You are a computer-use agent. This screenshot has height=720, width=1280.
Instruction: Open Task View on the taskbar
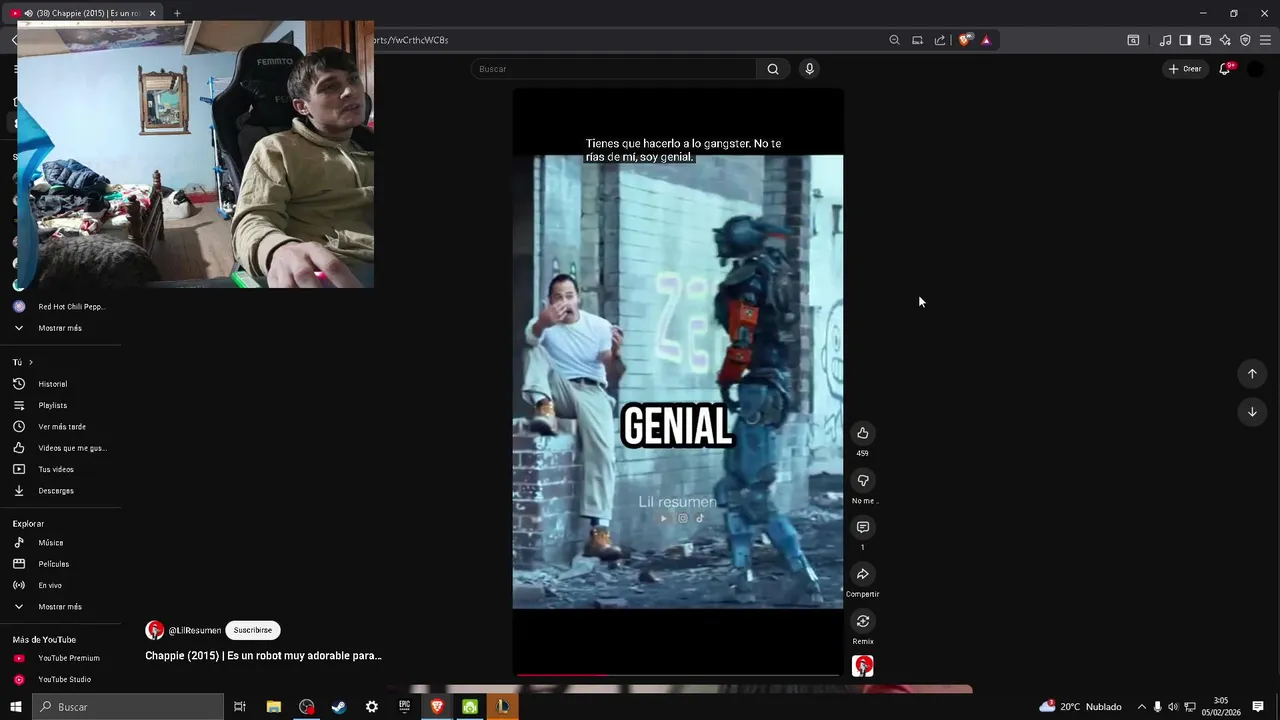[240, 707]
